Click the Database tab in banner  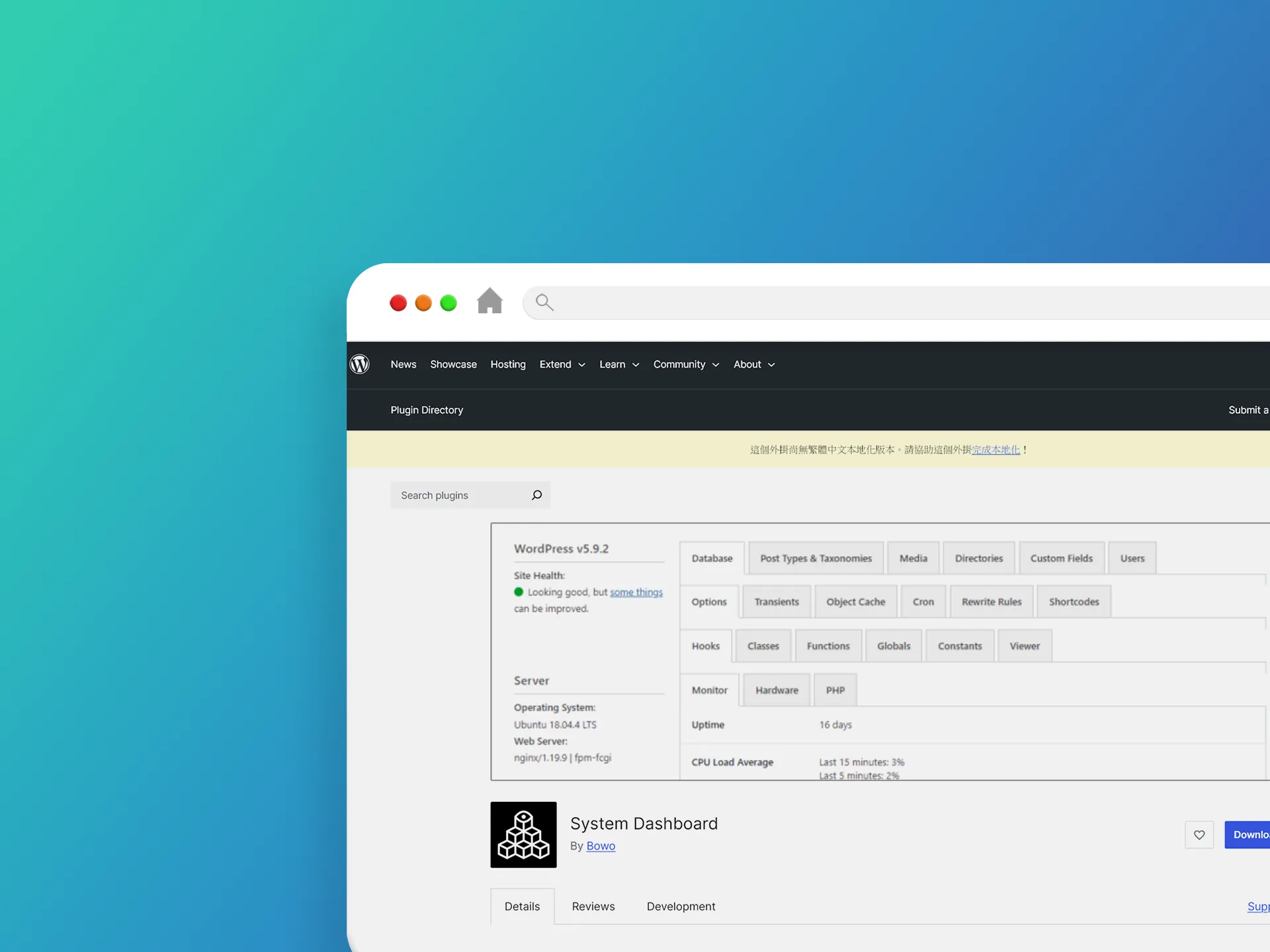tap(712, 559)
